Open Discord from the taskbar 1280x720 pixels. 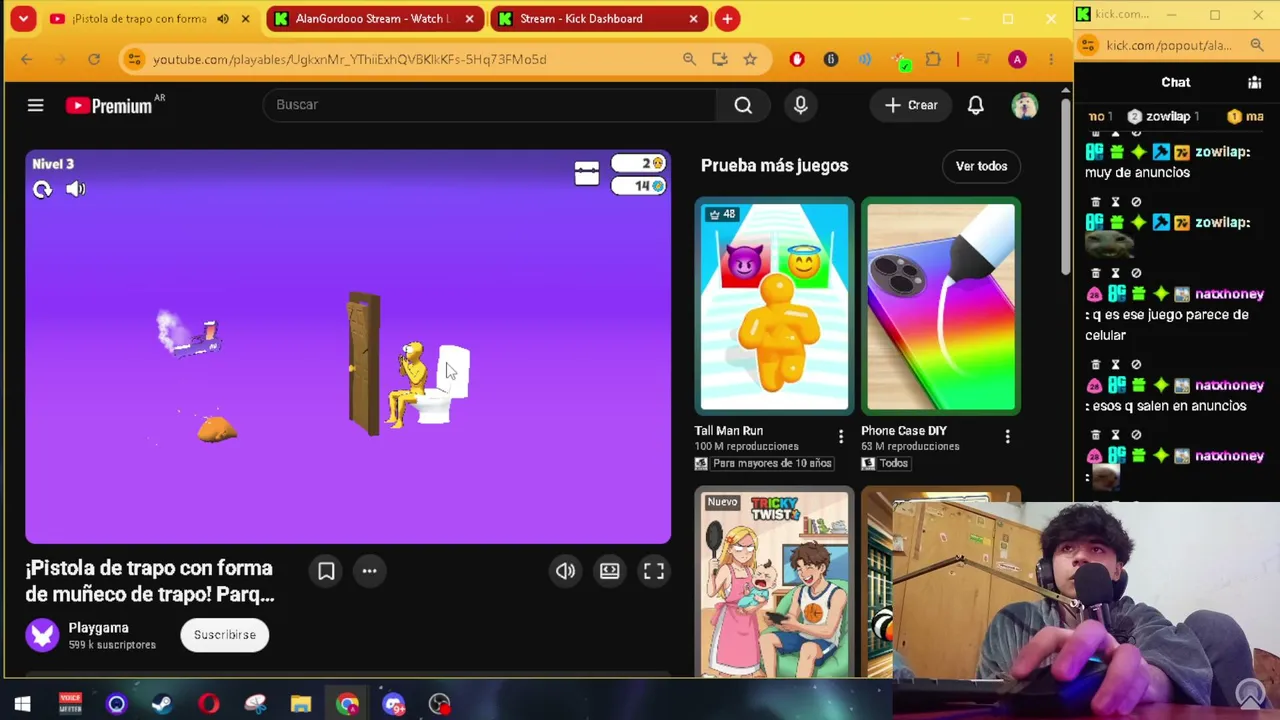394,704
